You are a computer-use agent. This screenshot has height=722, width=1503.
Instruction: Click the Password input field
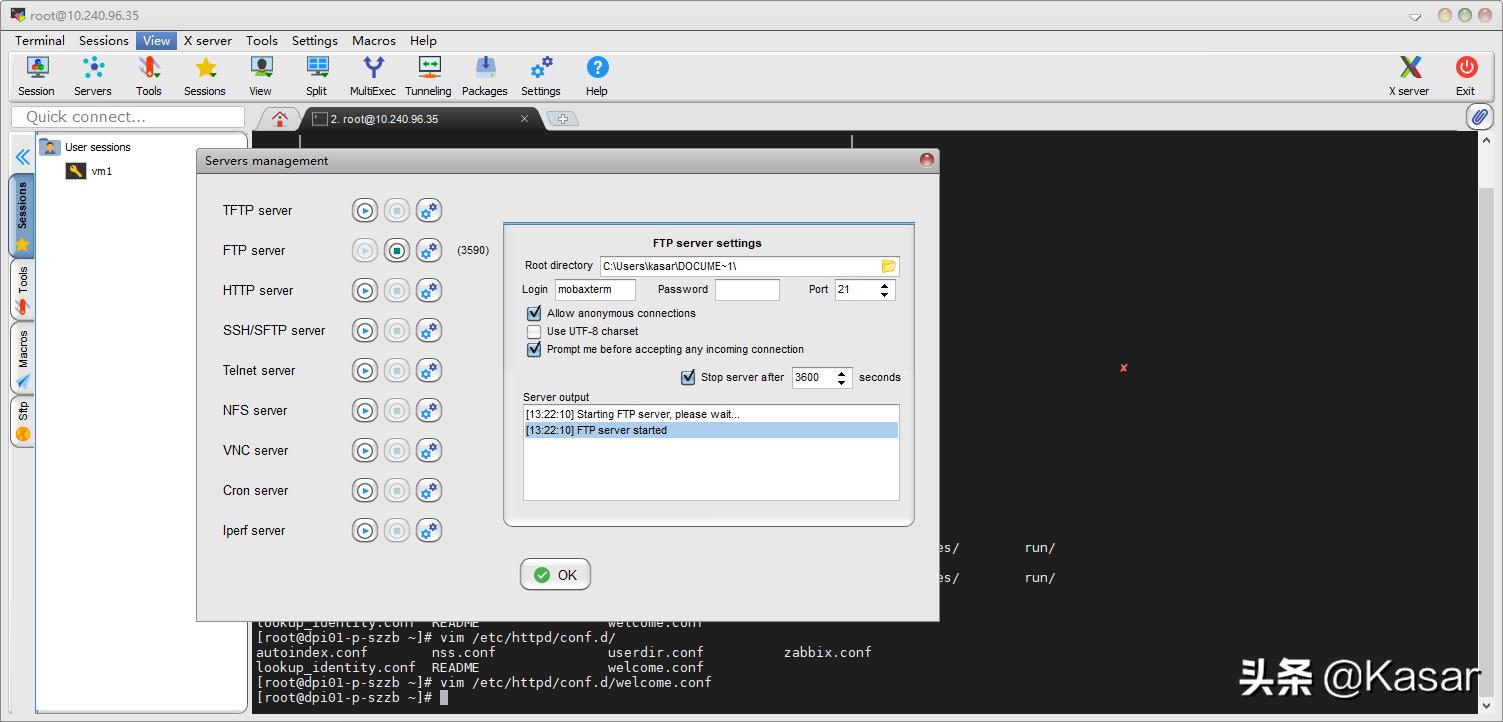click(747, 290)
